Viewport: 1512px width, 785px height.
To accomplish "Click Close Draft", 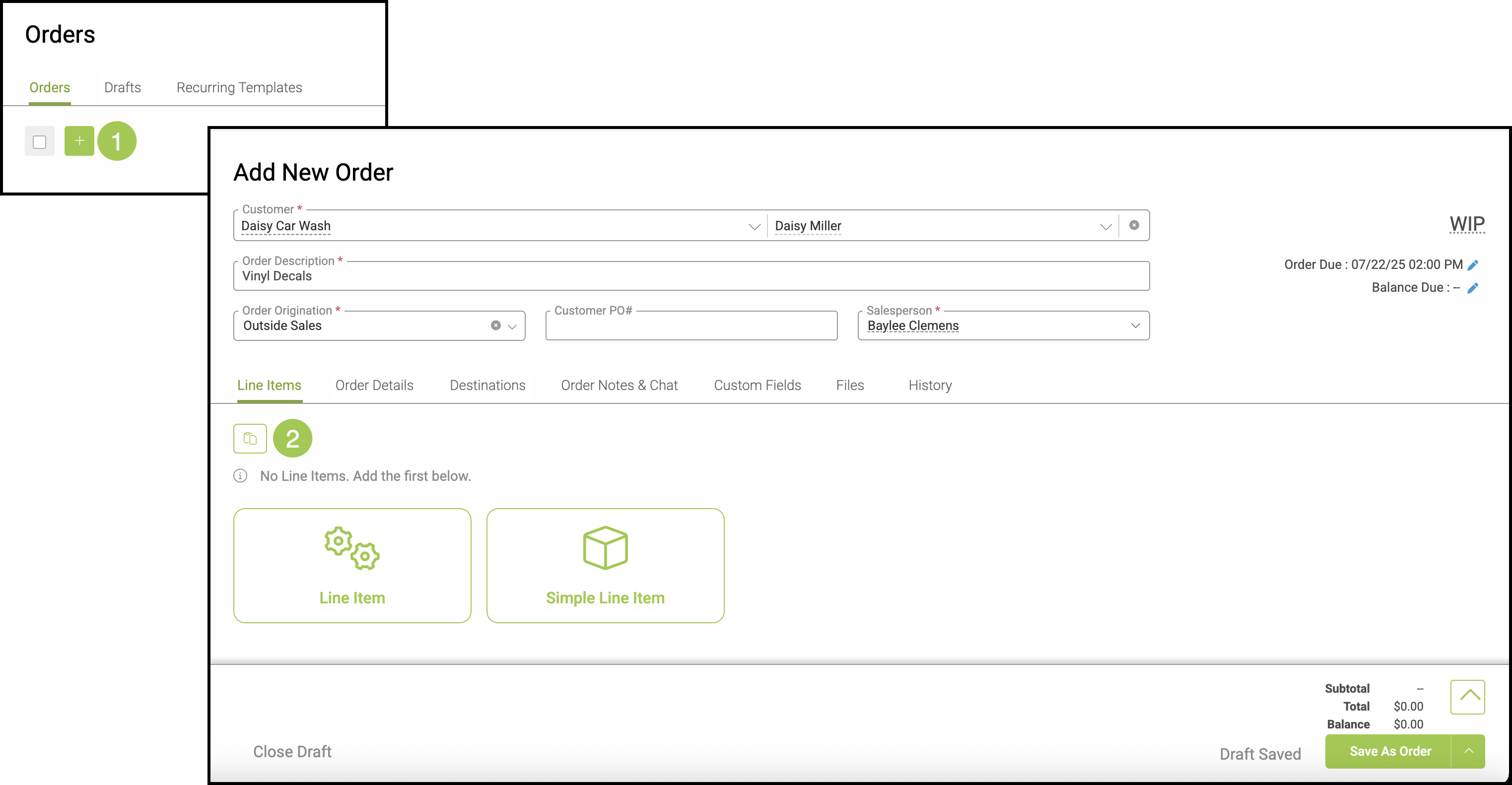I will coord(292,752).
